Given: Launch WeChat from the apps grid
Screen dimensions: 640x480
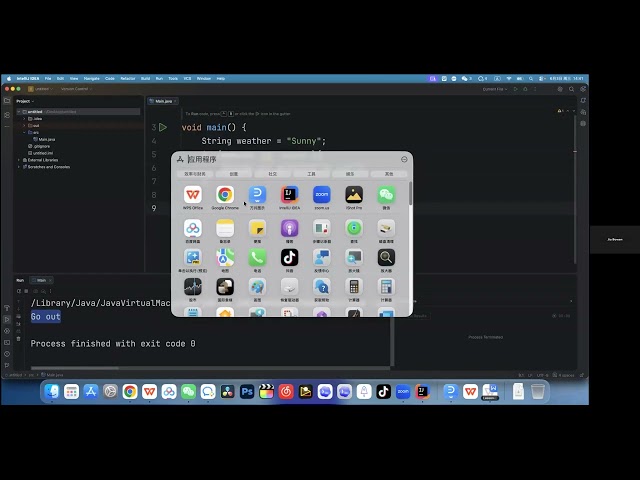Looking at the screenshot, I should point(386,195).
